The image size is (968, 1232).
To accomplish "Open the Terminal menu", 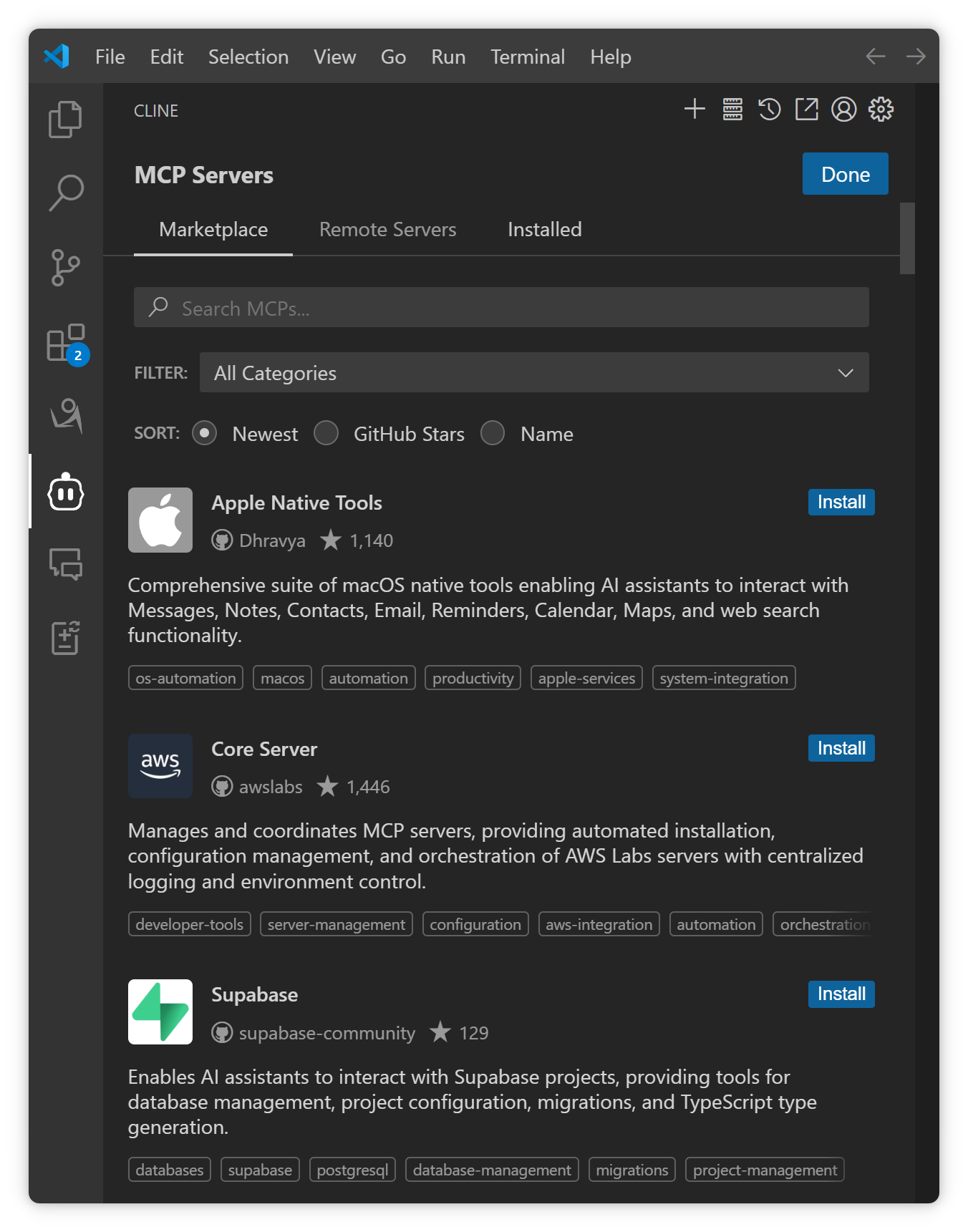I will (x=528, y=57).
